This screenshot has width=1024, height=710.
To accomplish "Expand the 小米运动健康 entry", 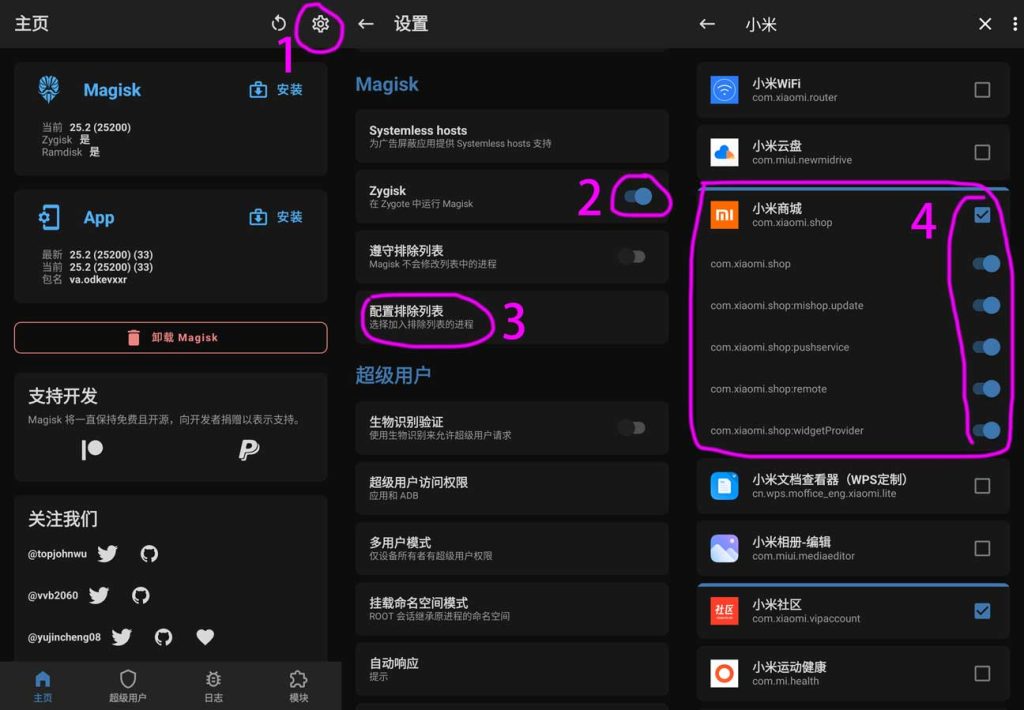I will 853,673.
